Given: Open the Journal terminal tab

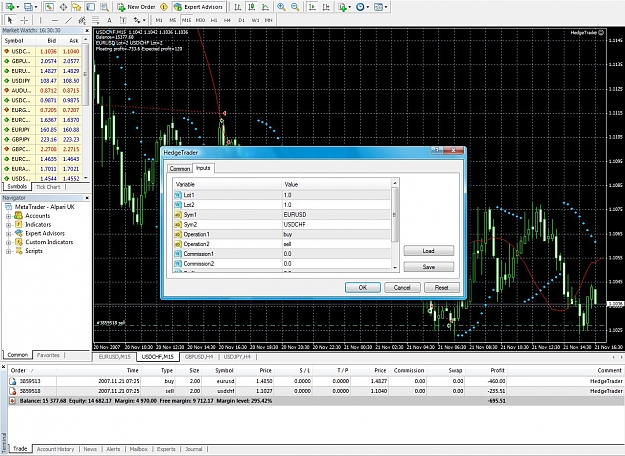Looking at the screenshot, I should point(194,449).
